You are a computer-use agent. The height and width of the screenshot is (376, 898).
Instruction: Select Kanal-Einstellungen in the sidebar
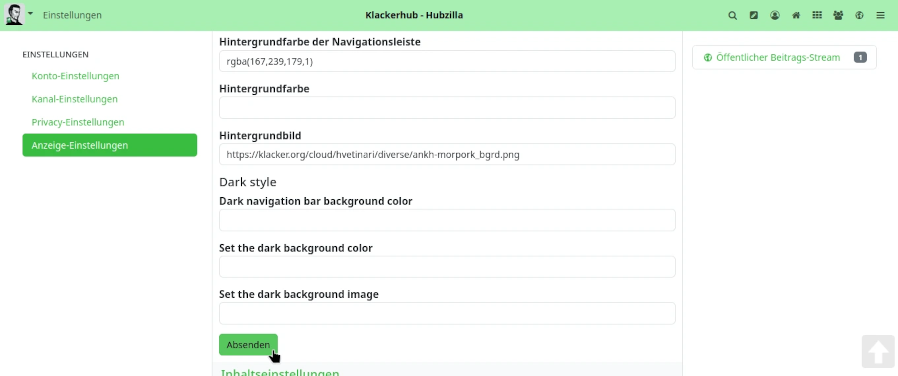(x=74, y=99)
